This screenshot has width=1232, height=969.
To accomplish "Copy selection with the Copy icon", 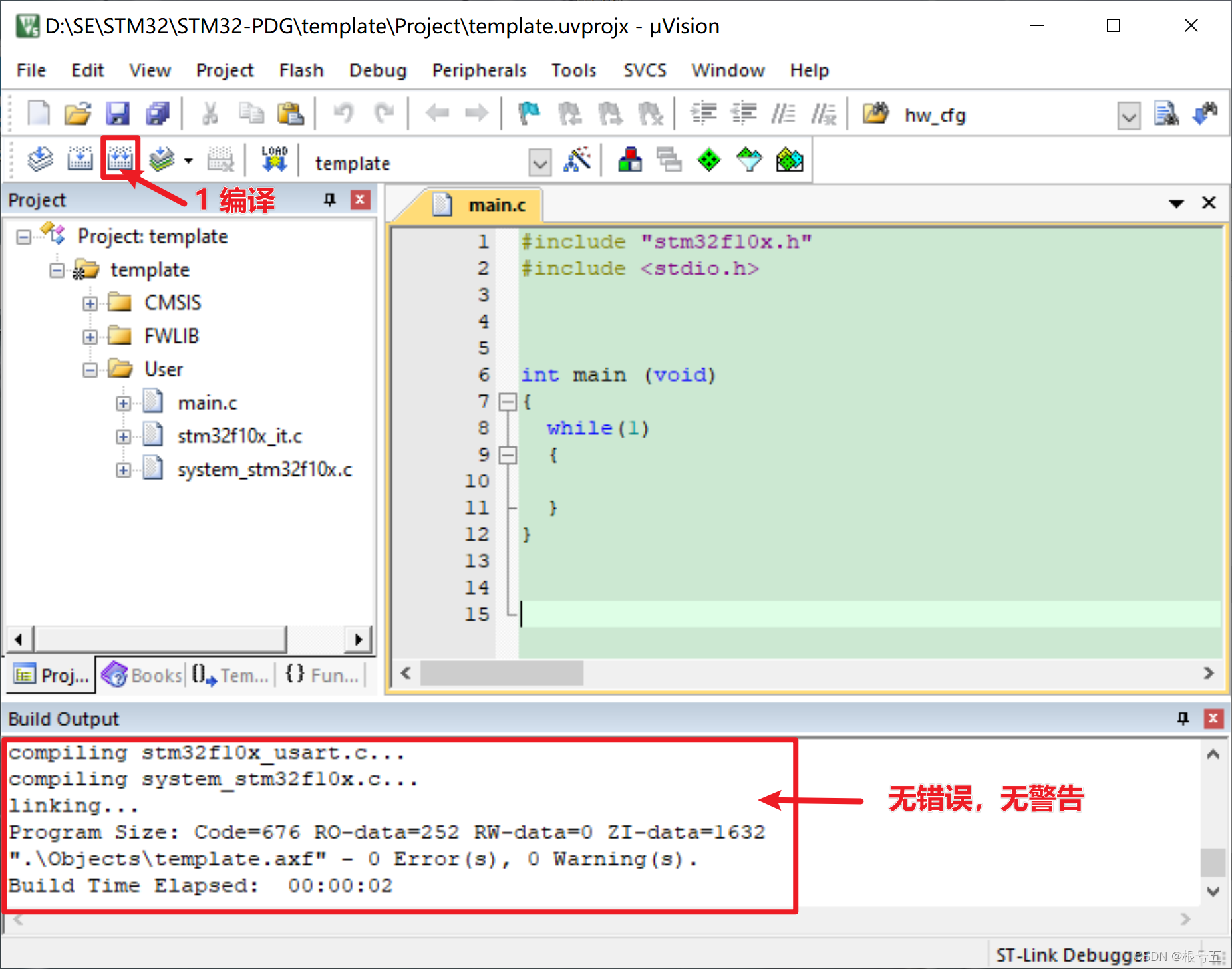I will tap(251, 114).
